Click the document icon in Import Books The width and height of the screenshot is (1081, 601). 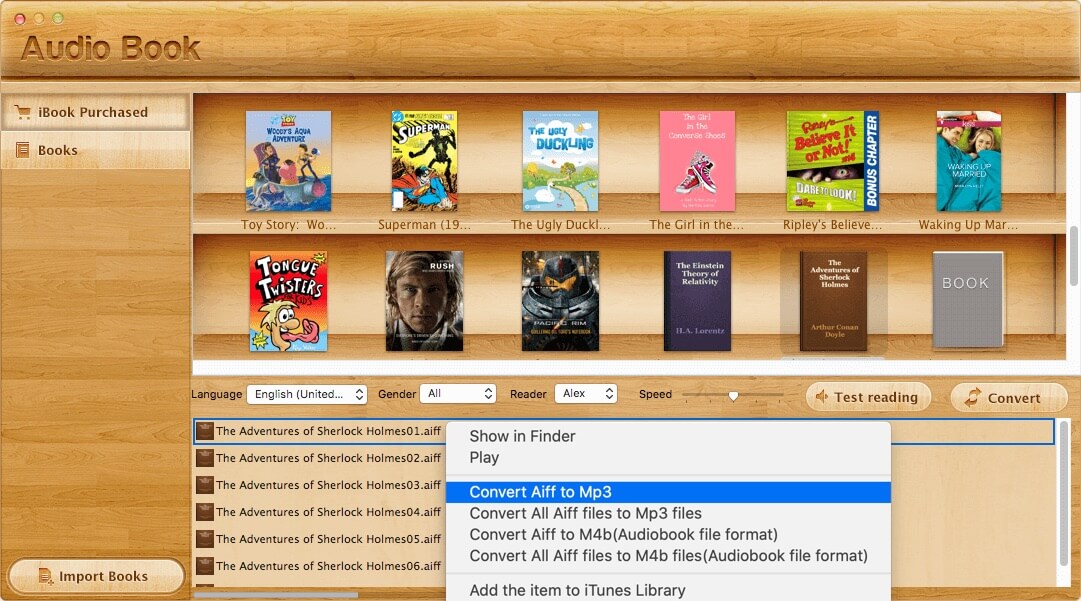pos(46,575)
